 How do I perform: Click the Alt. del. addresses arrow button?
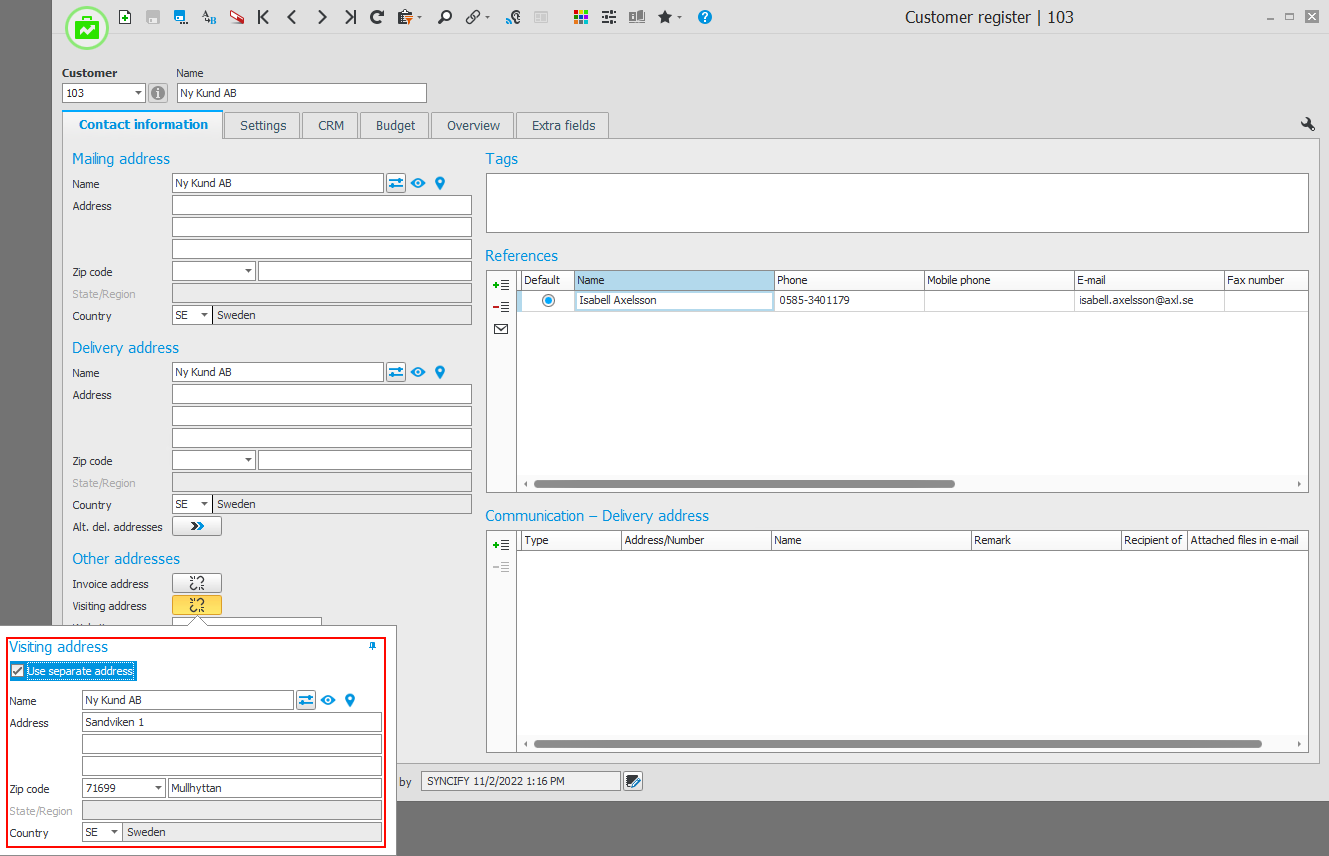pos(197,526)
